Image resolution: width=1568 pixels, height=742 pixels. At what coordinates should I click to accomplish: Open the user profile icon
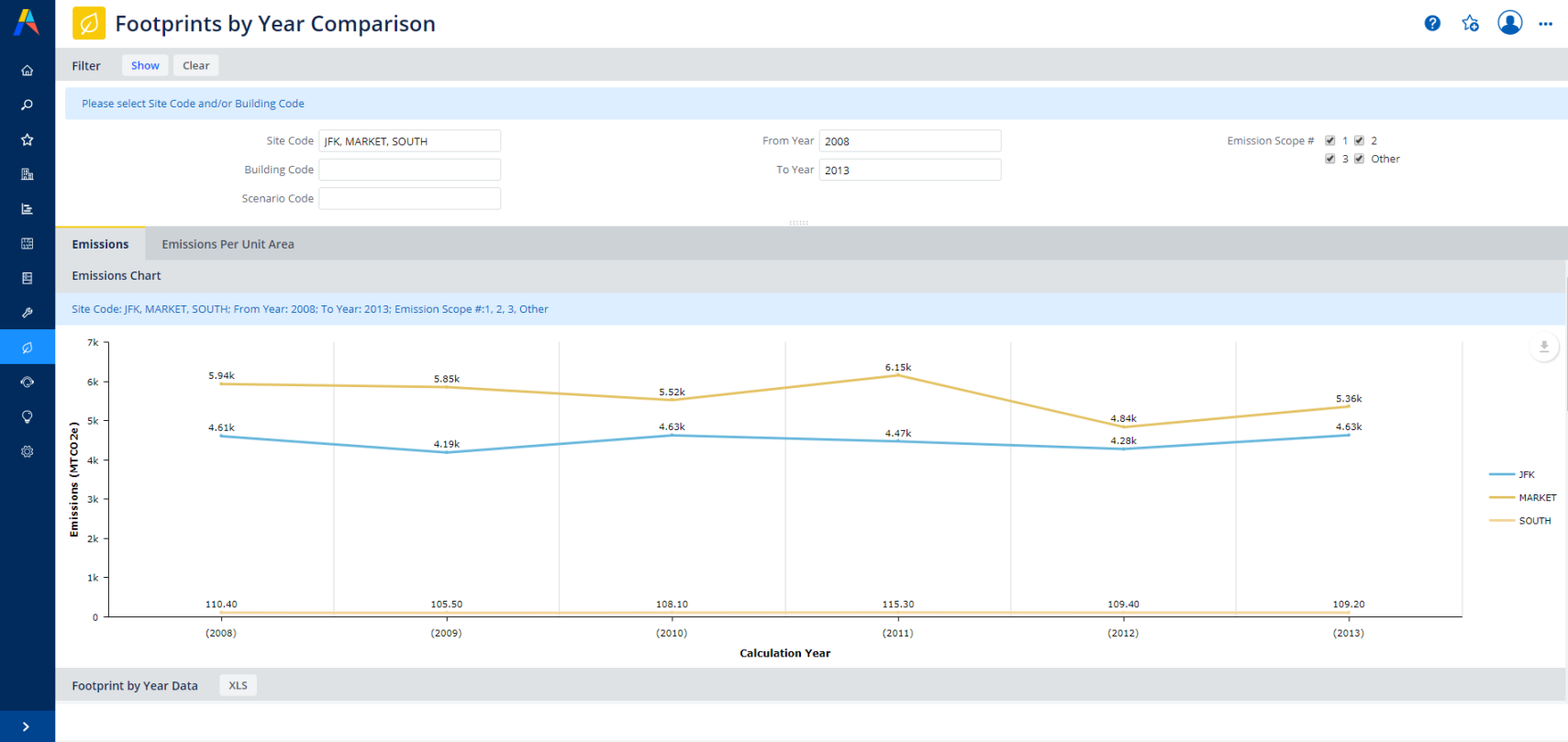1509,23
